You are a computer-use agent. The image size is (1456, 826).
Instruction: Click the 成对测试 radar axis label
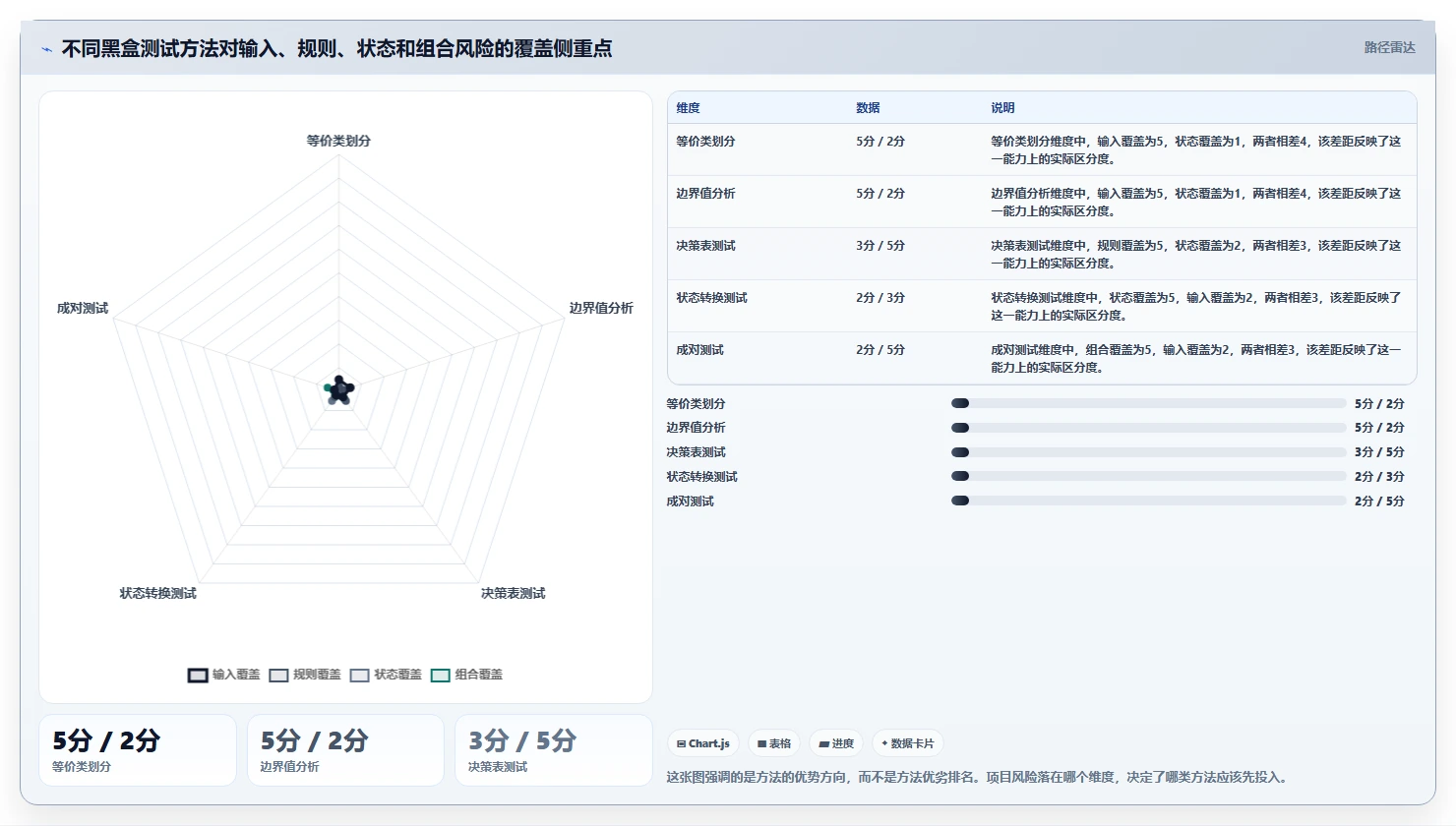[x=83, y=308]
